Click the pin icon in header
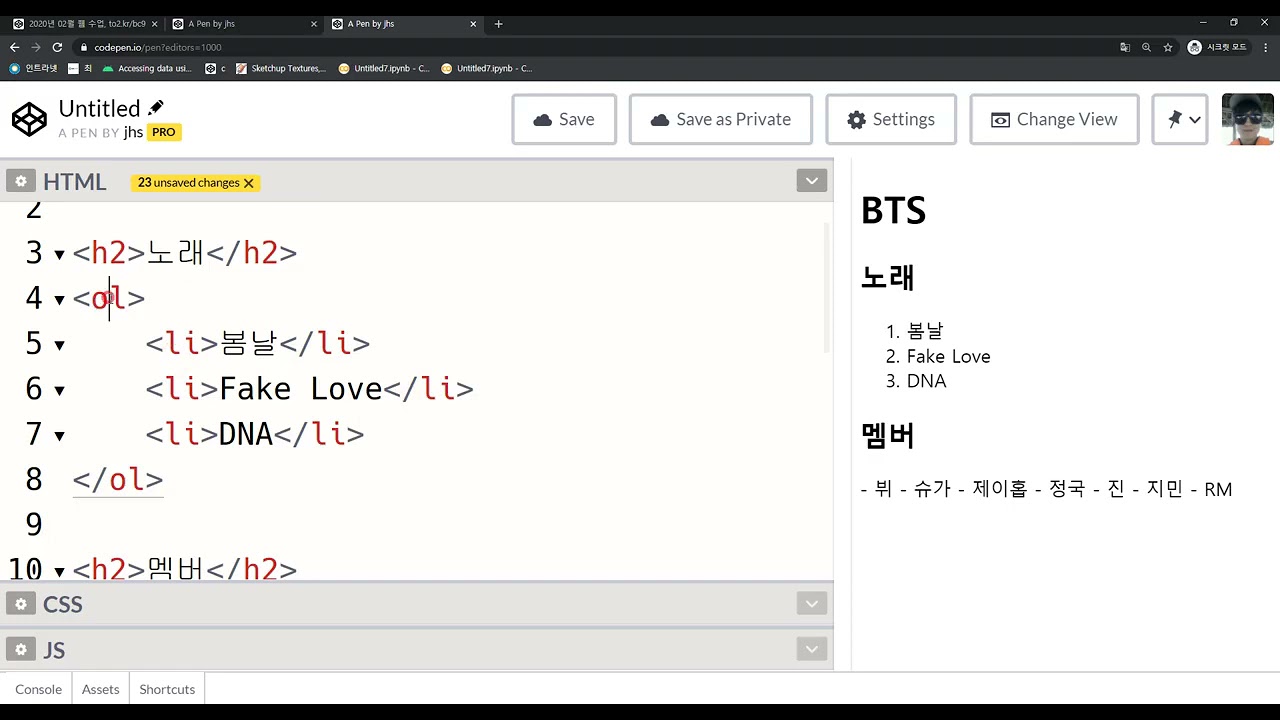 (x=1174, y=119)
